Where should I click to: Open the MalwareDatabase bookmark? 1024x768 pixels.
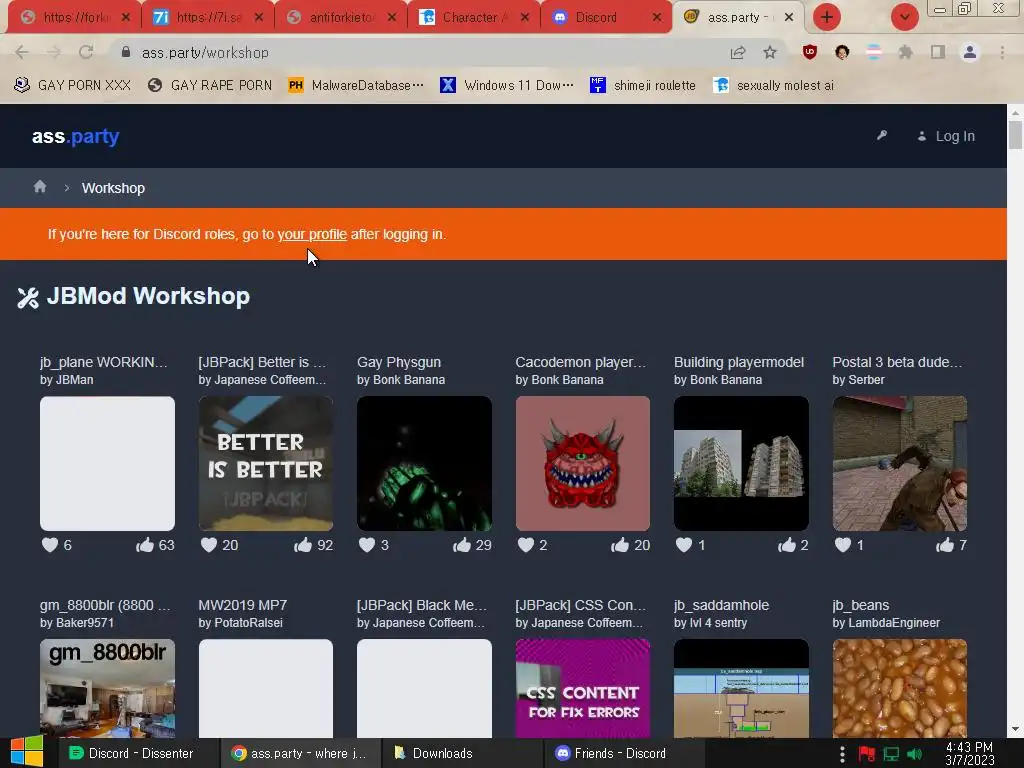click(357, 86)
